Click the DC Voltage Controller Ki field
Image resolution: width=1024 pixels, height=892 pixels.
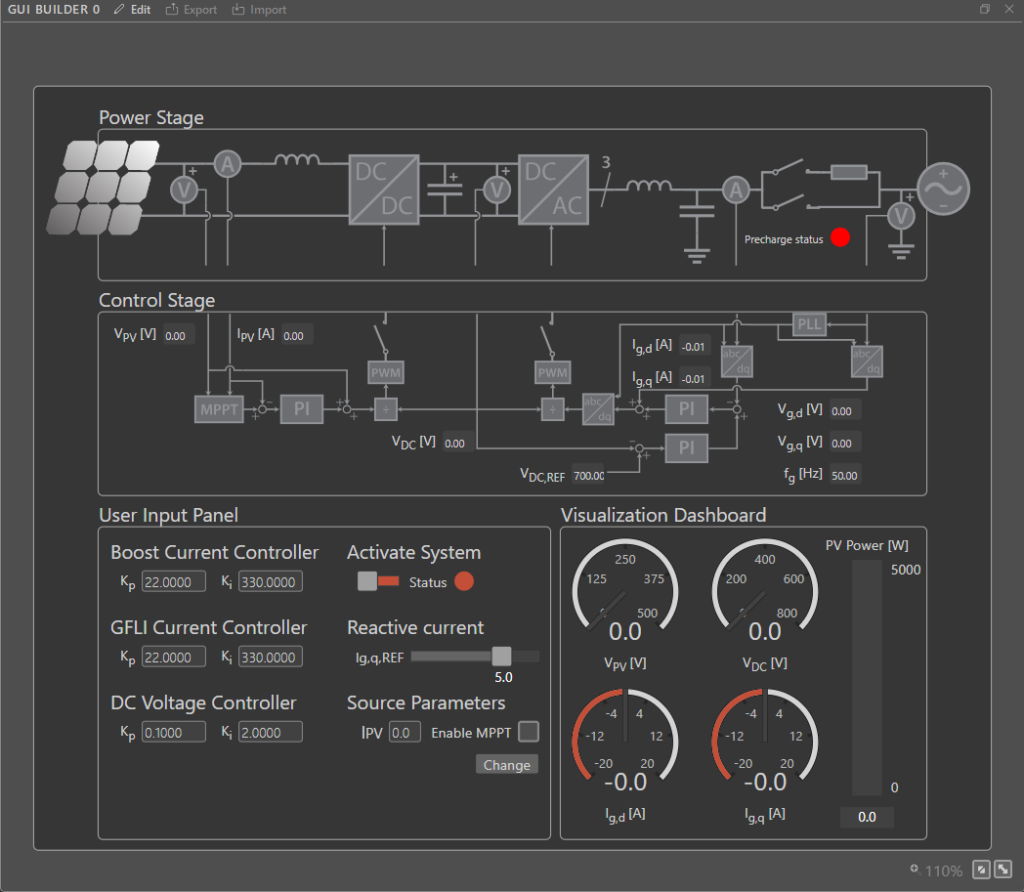click(270, 732)
